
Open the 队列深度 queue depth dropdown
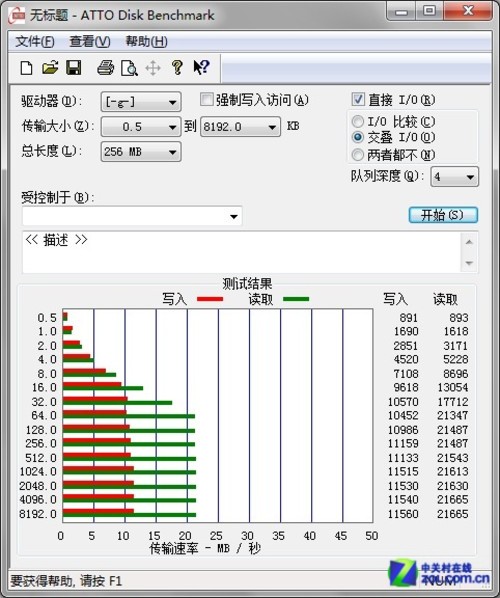point(454,177)
